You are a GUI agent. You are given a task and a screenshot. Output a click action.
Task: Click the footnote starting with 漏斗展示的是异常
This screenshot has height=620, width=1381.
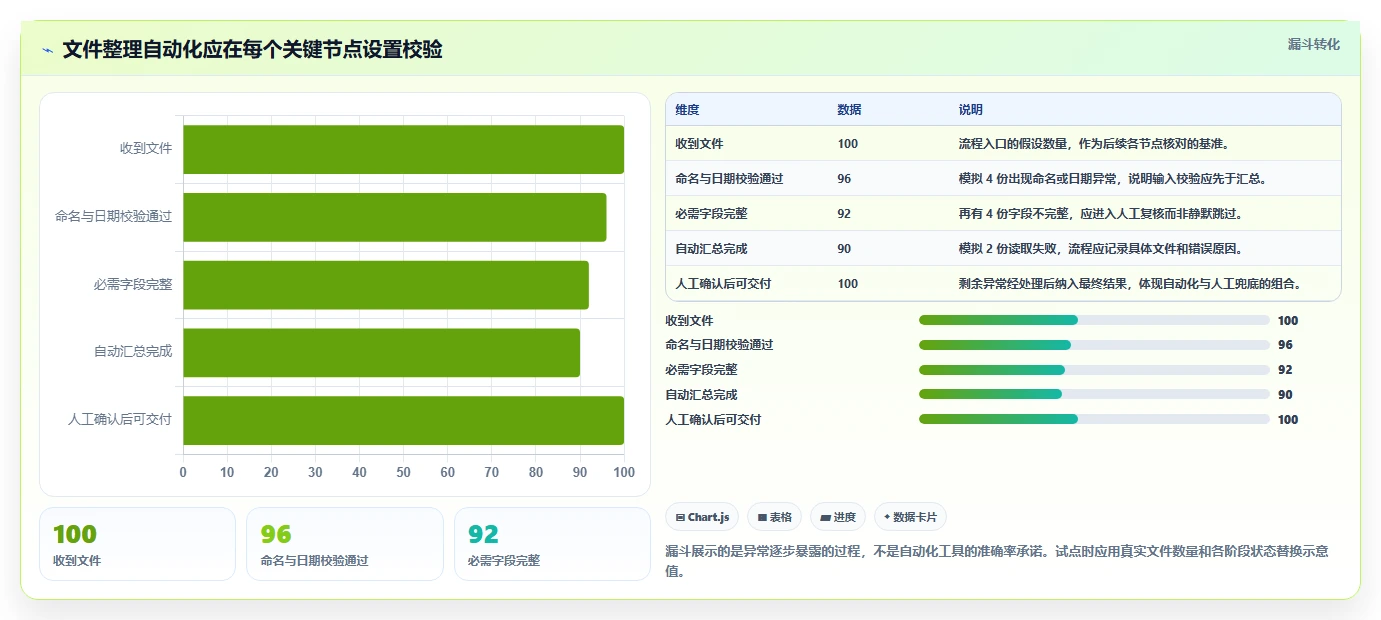pos(997,561)
